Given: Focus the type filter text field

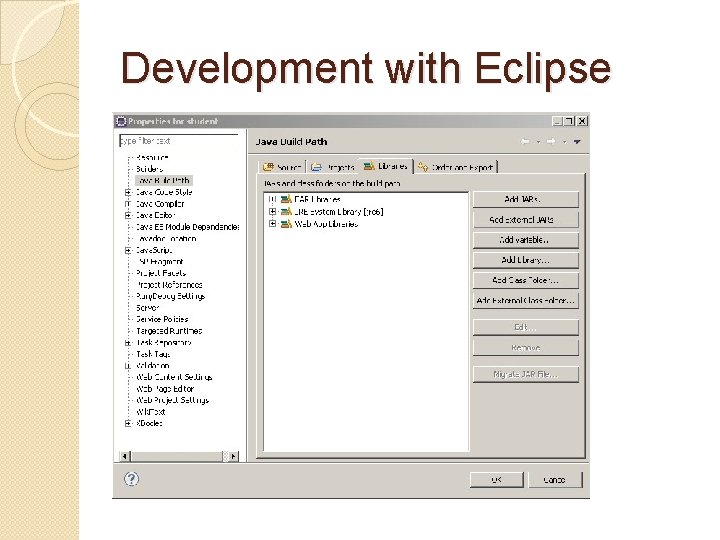Looking at the screenshot, I should pos(179,141).
